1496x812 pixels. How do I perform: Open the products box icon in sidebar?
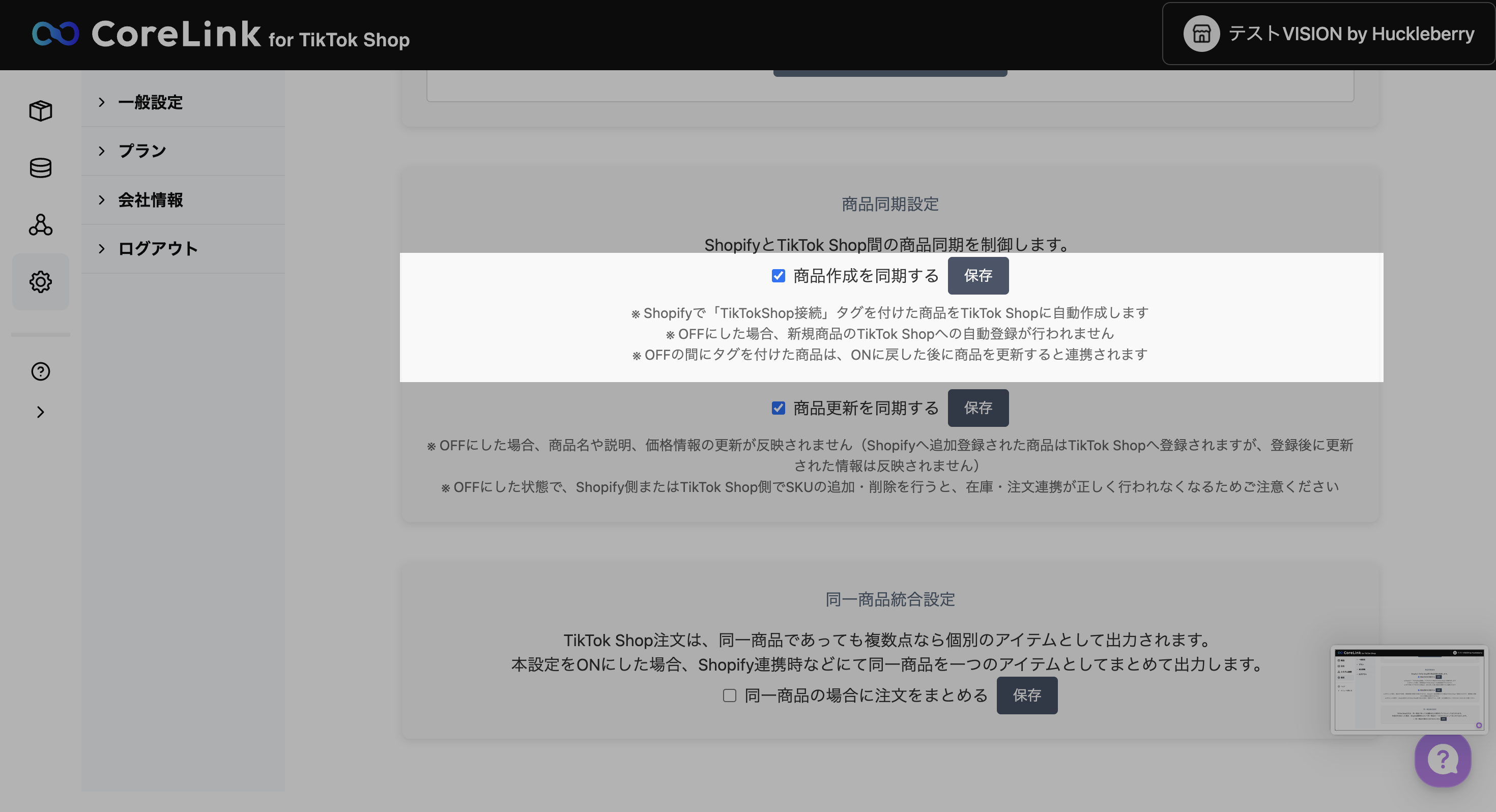pyautogui.click(x=41, y=110)
